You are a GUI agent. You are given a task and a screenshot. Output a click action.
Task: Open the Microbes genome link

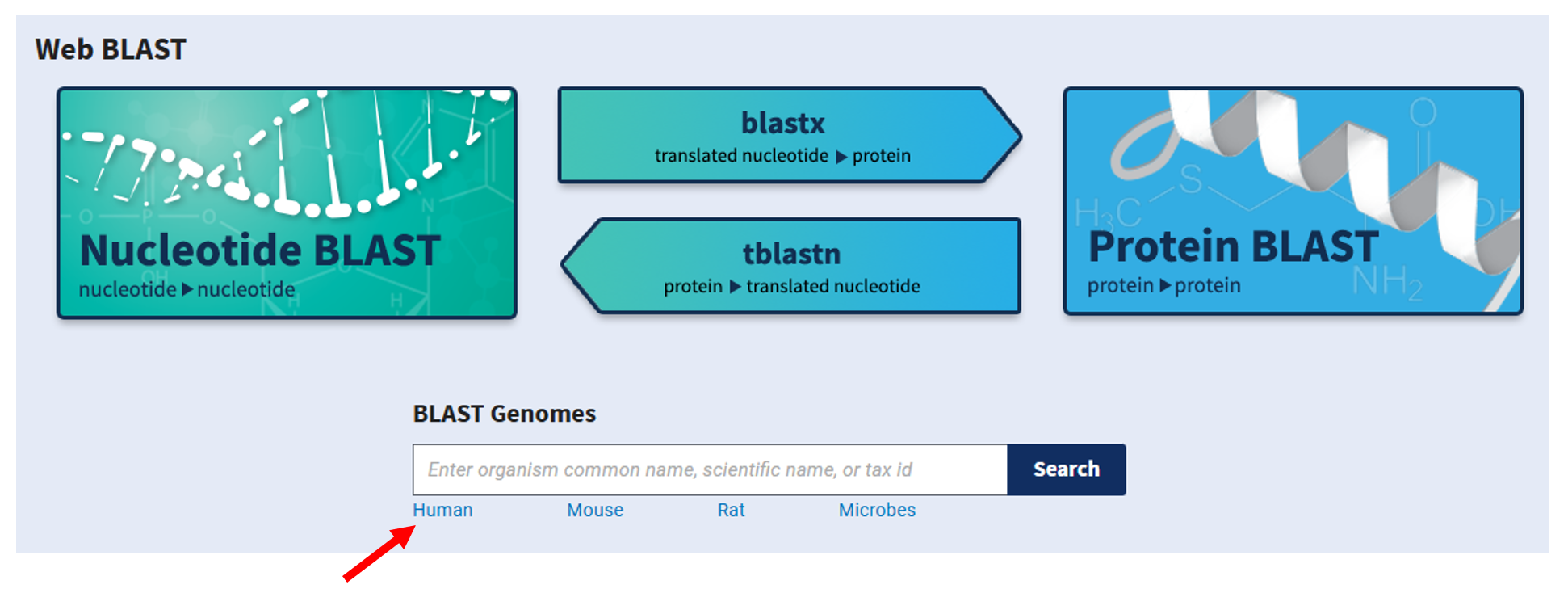point(877,511)
